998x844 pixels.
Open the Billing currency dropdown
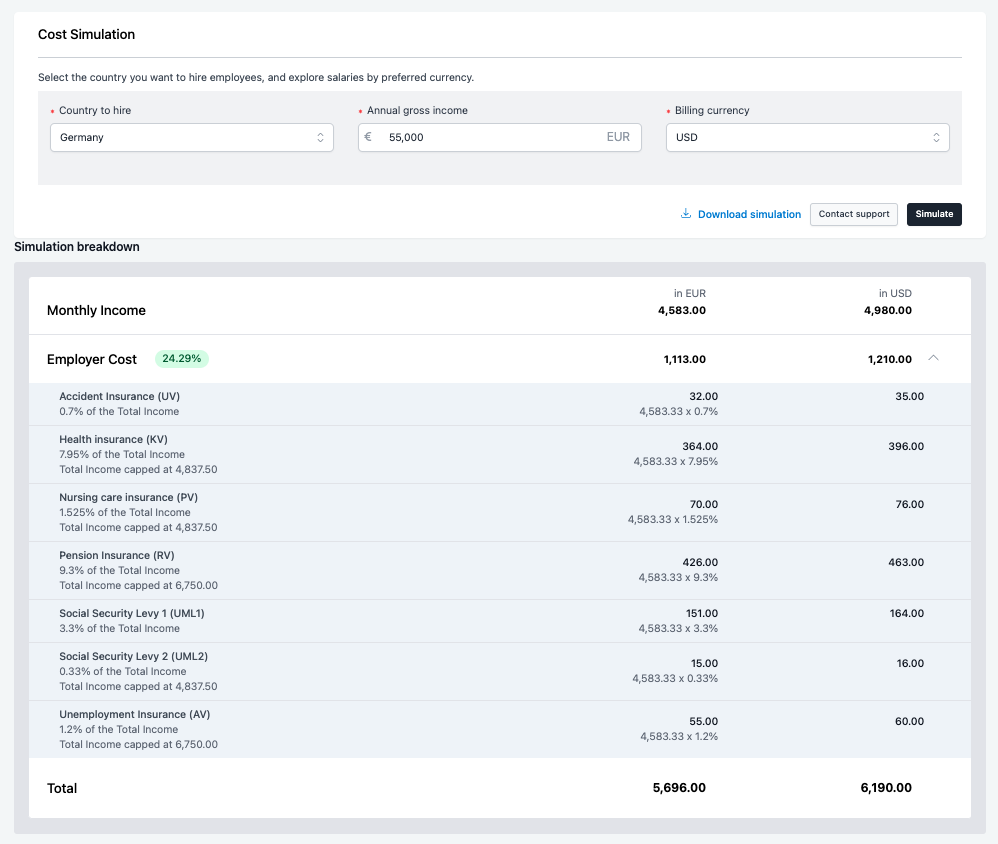806,138
